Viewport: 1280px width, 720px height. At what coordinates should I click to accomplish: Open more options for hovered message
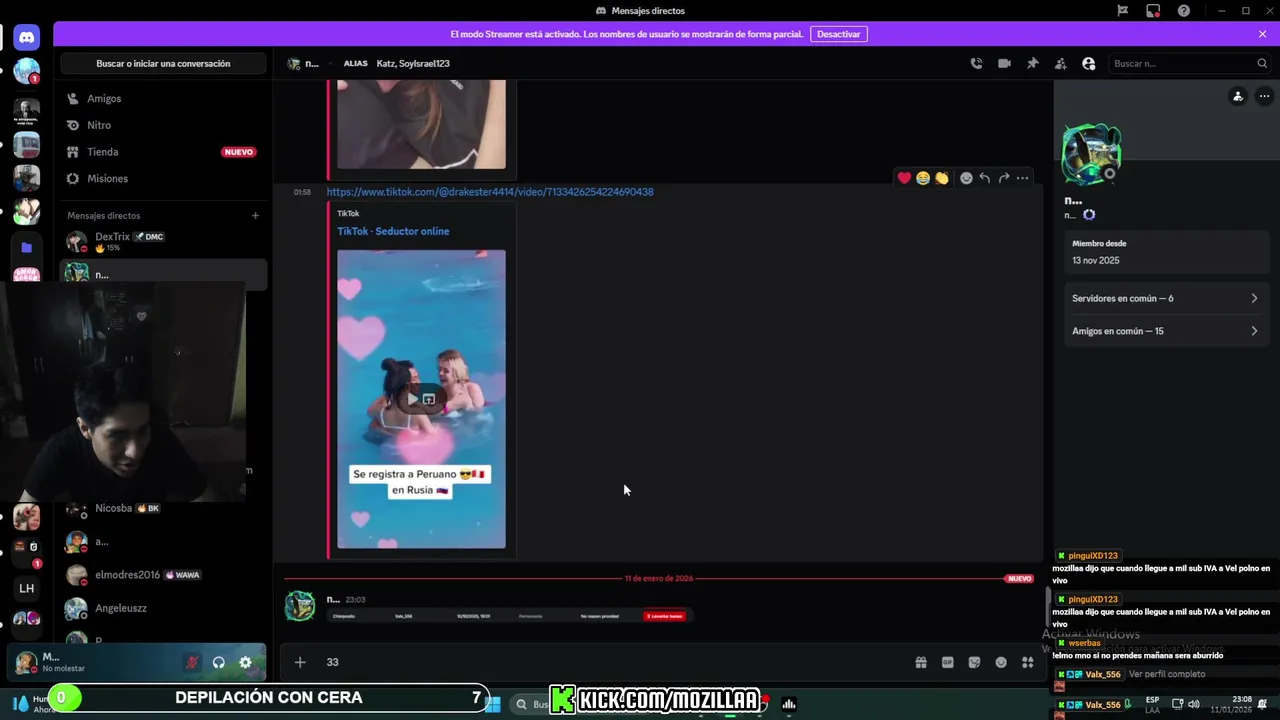[x=1022, y=178]
